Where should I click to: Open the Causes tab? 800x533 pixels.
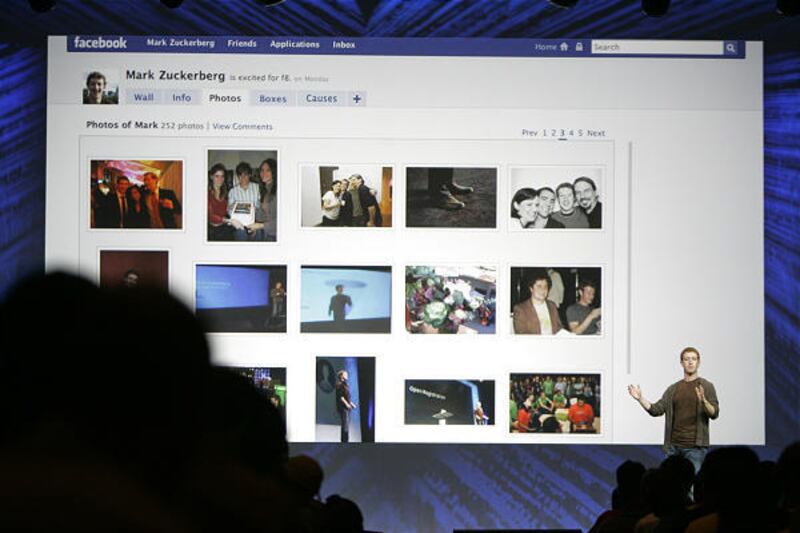(x=321, y=99)
